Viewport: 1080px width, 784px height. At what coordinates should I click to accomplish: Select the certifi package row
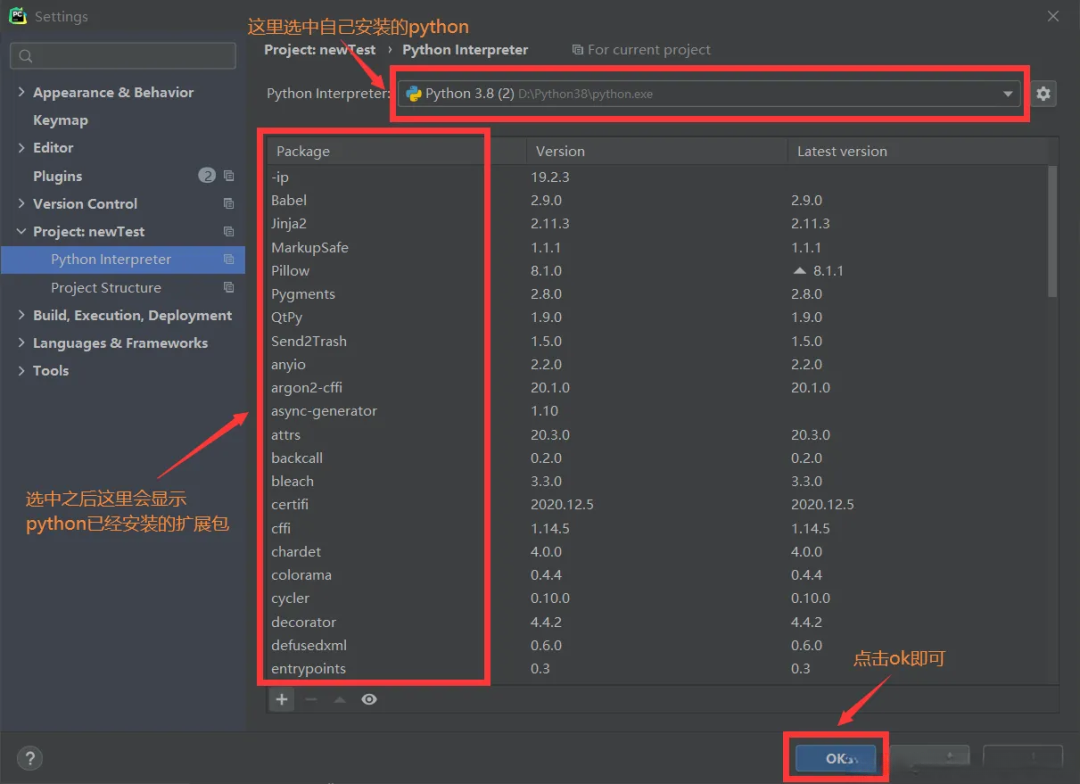pos(657,504)
